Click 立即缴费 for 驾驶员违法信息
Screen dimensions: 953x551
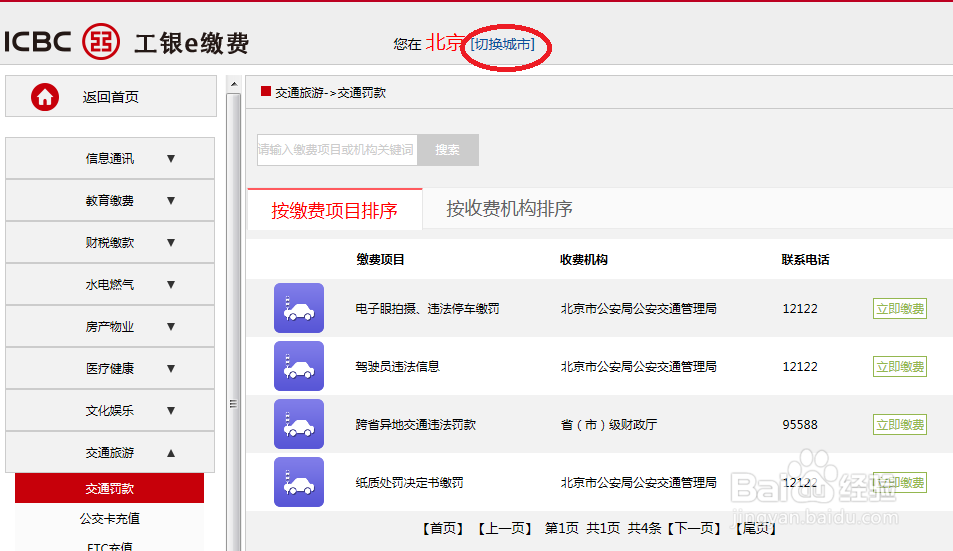click(x=900, y=366)
